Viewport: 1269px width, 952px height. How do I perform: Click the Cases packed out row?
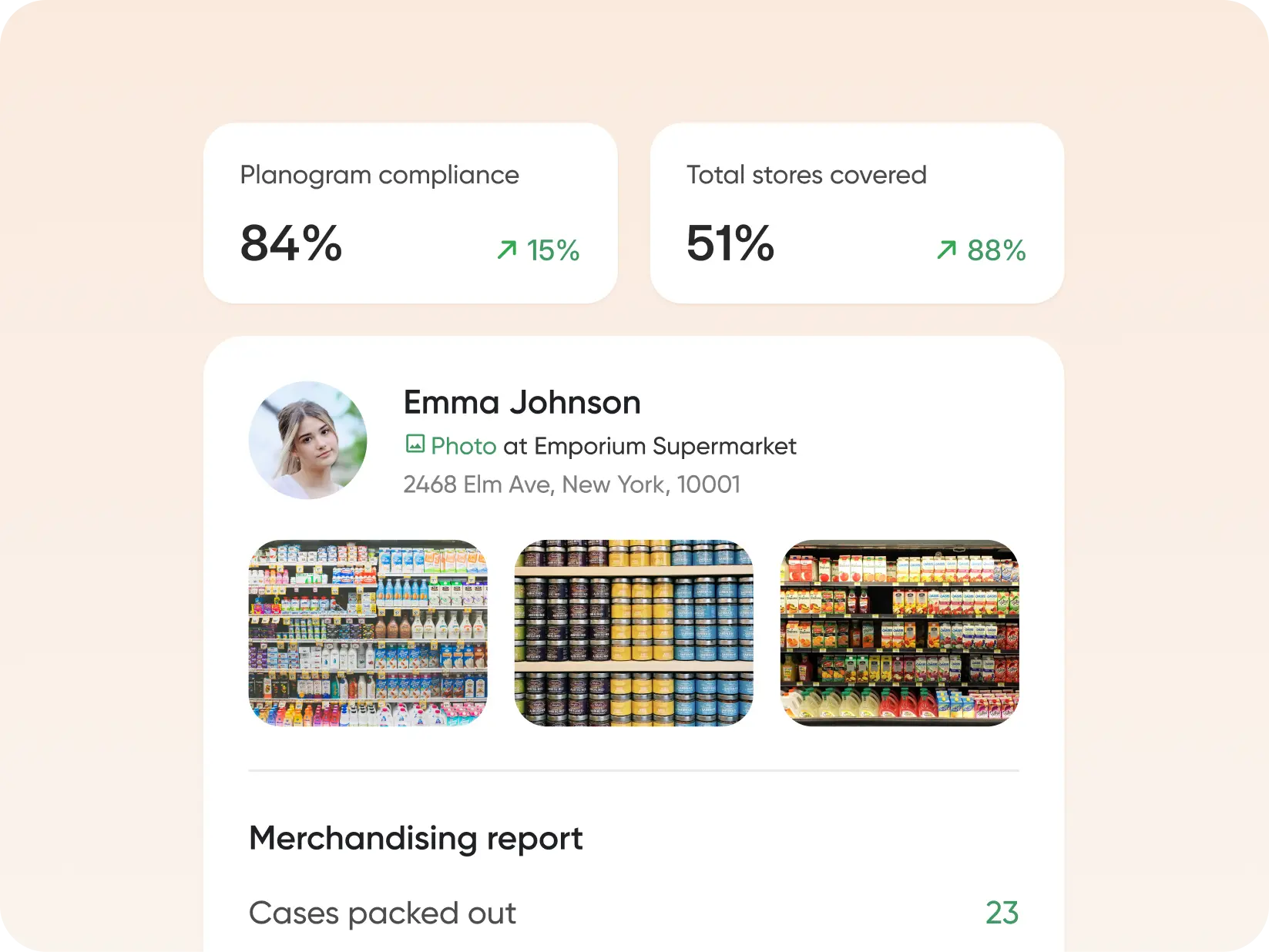pos(382,913)
